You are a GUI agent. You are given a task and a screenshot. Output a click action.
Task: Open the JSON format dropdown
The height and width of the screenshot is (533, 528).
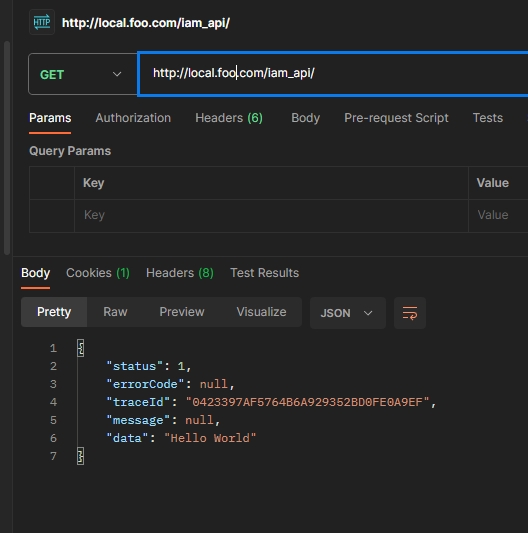point(347,313)
